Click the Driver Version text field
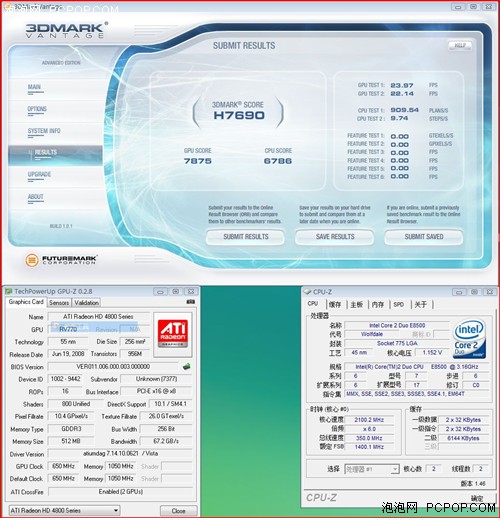The width and height of the screenshot is (500, 518). coord(120,453)
